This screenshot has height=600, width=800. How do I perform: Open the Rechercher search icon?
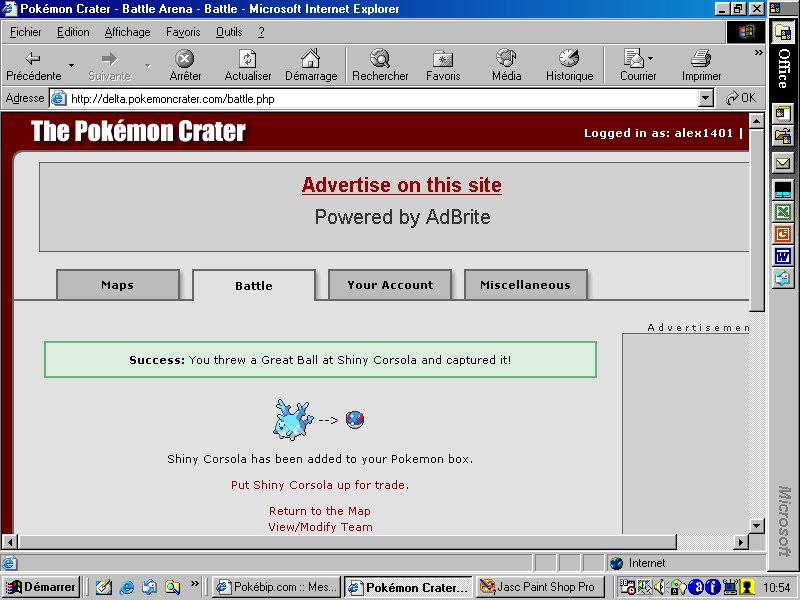coord(380,59)
